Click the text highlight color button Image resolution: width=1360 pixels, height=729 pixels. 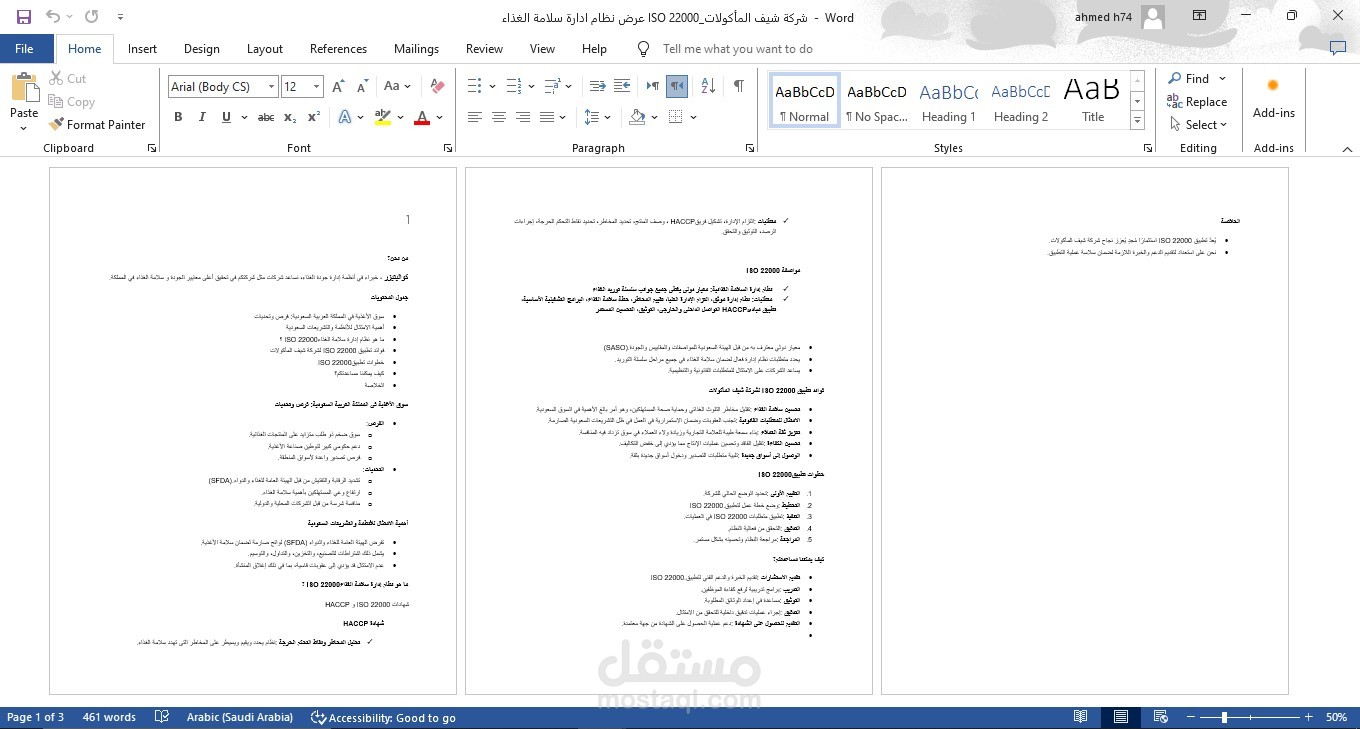click(382, 117)
